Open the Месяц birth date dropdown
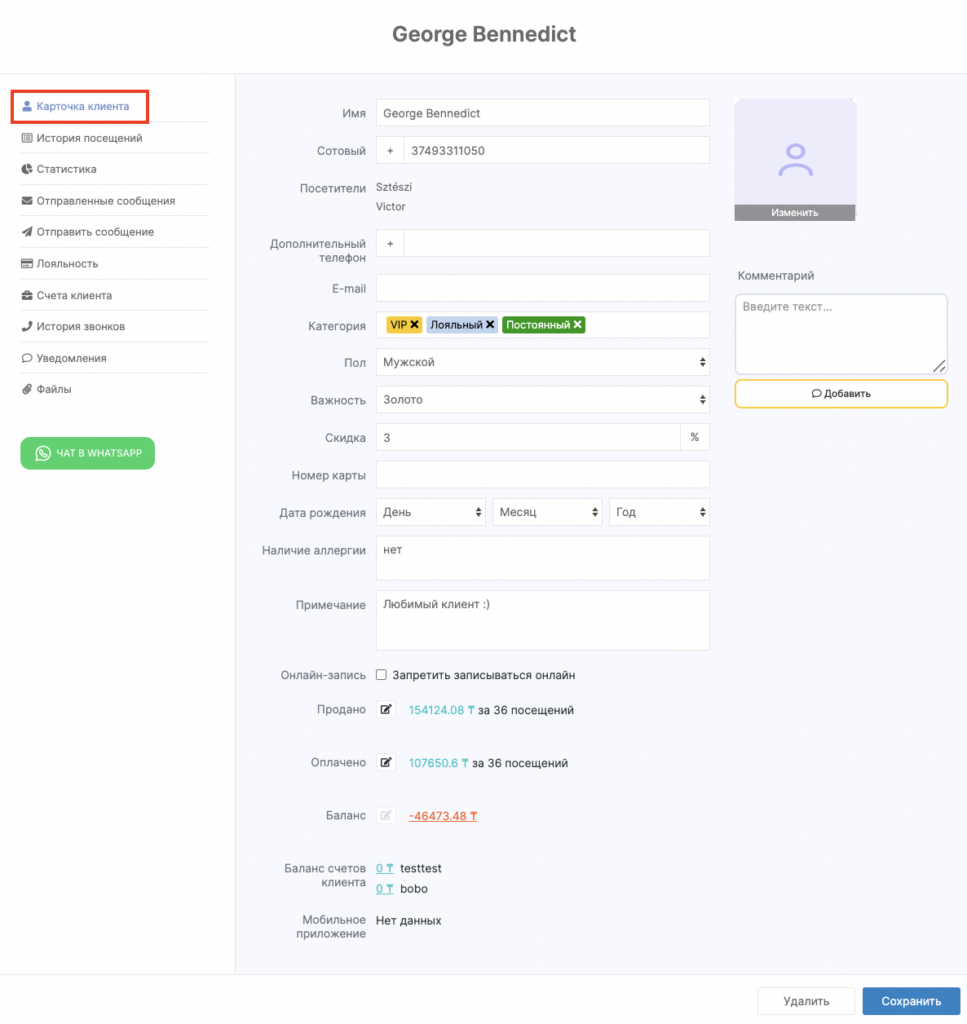Image resolution: width=967 pixels, height=1024 pixels. click(x=548, y=512)
